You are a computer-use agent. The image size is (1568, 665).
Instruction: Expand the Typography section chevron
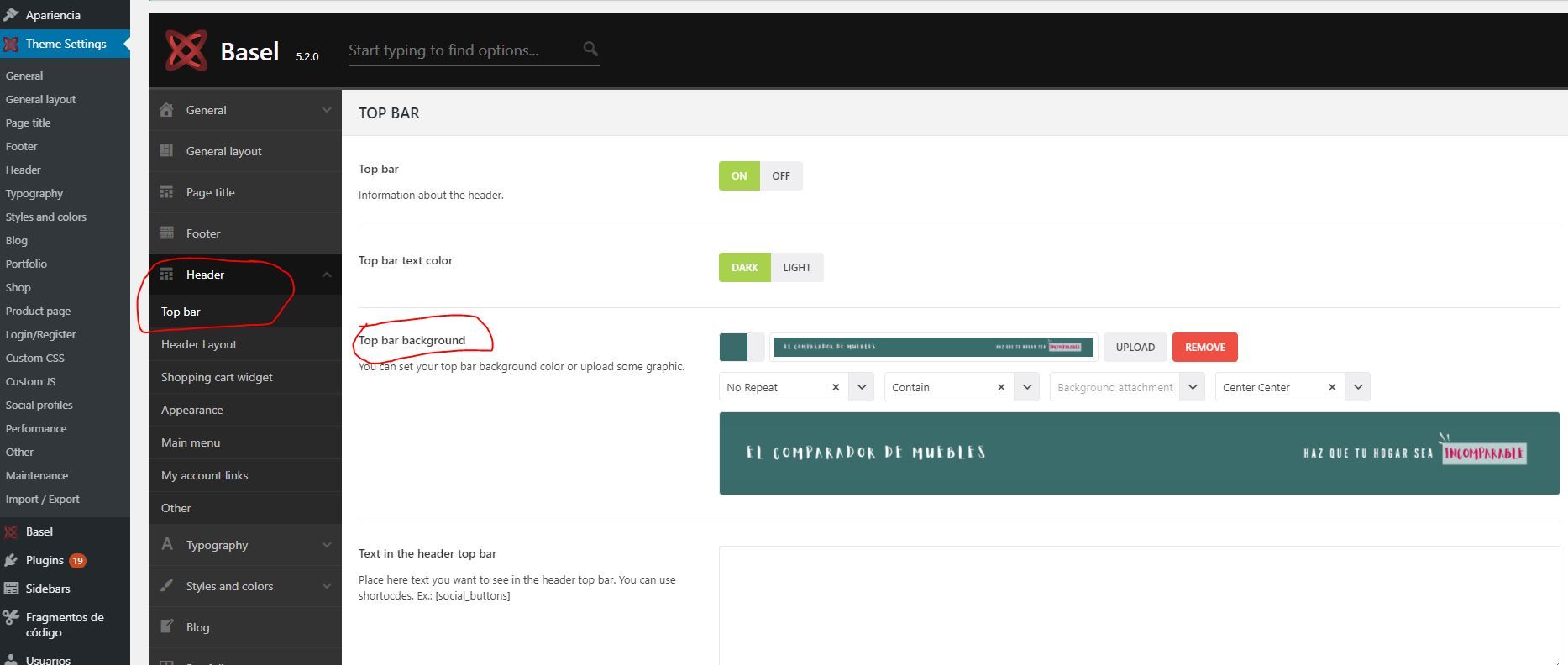click(x=326, y=545)
